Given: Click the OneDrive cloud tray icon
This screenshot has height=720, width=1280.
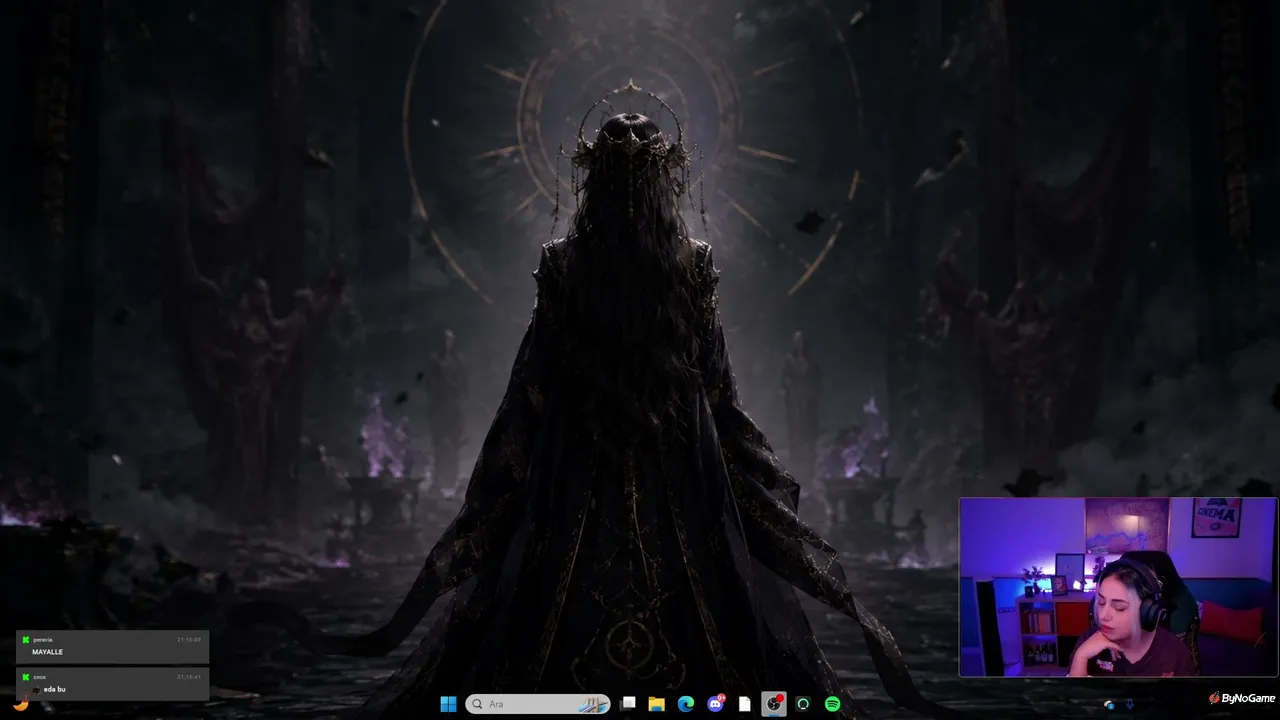Looking at the screenshot, I should [x=1109, y=705].
